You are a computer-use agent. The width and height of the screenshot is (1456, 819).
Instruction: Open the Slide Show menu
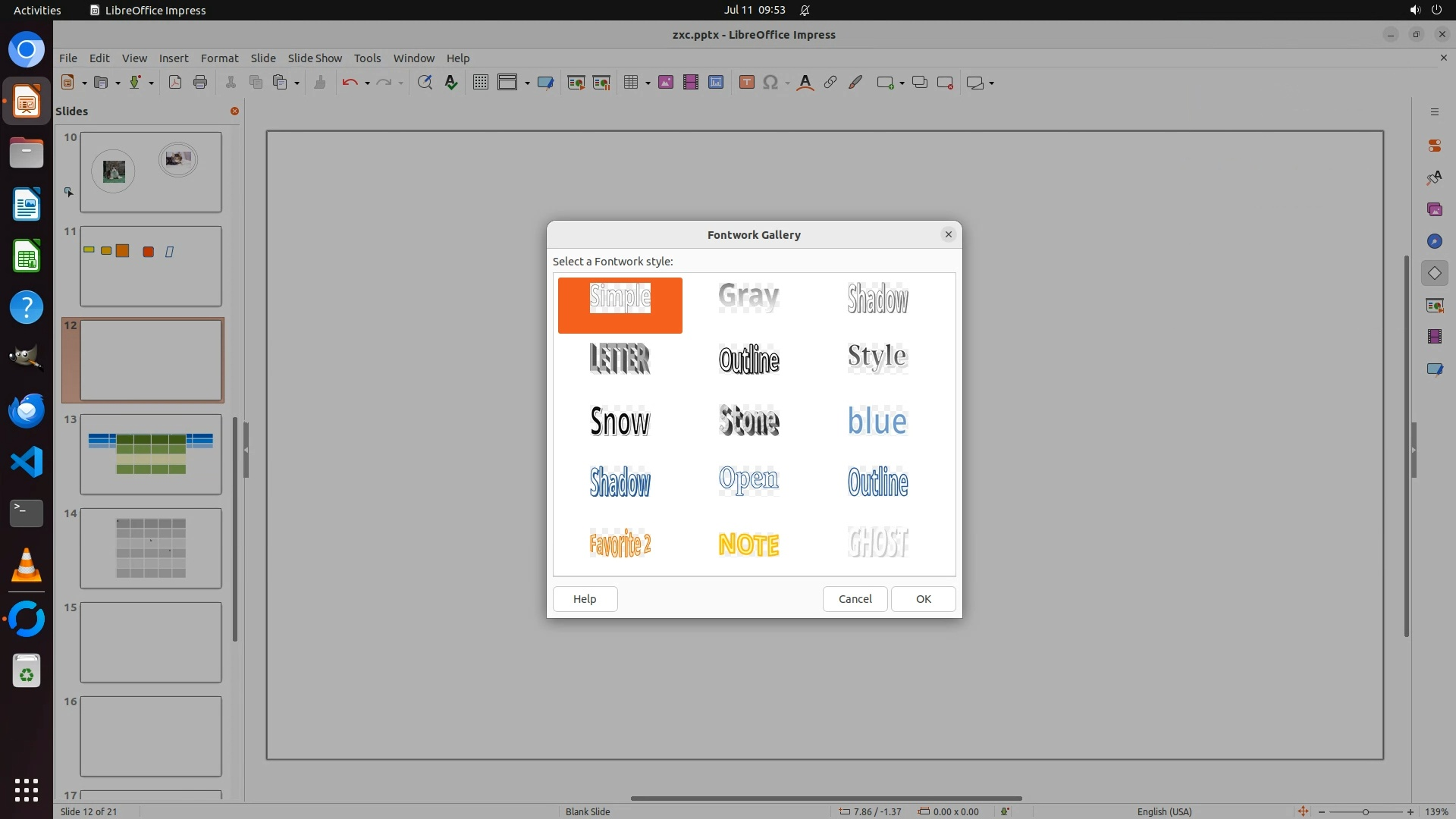coord(315,58)
